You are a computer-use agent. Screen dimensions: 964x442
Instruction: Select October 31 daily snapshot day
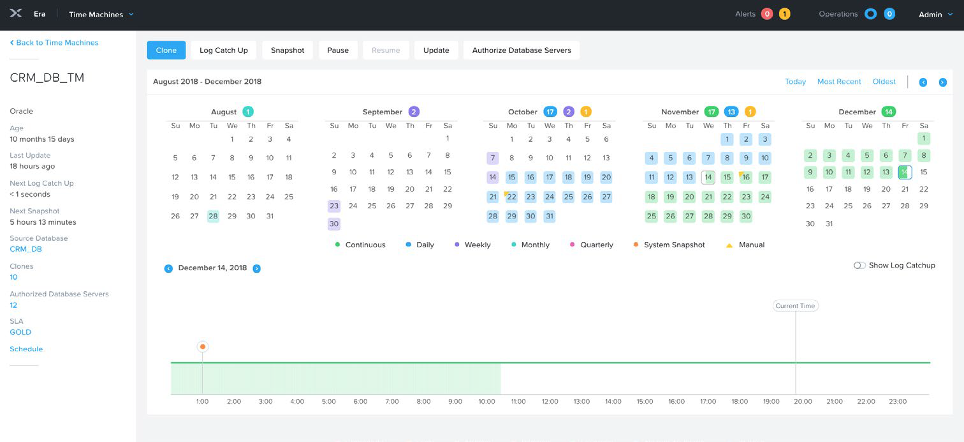550,216
